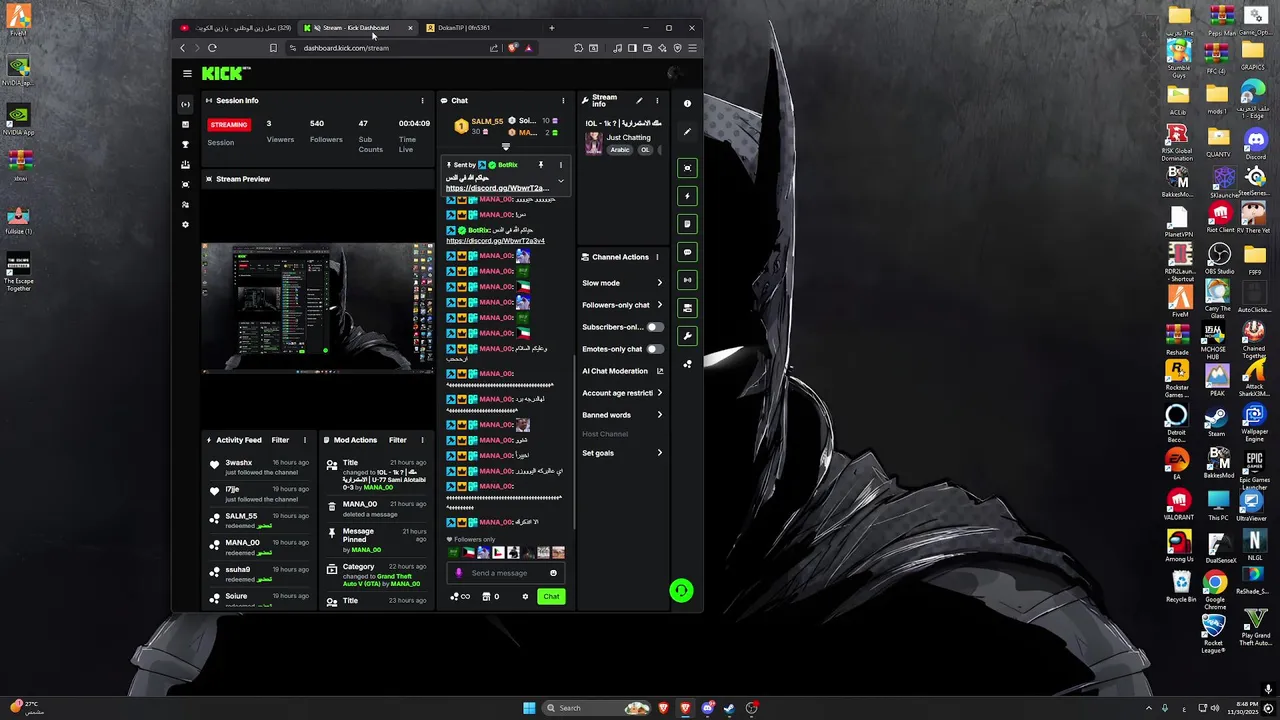The width and height of the screenshot is (1280, 720).
Task: Open options for pinned BotRix message
Action: pyautogui.click(x=560, y=165)
